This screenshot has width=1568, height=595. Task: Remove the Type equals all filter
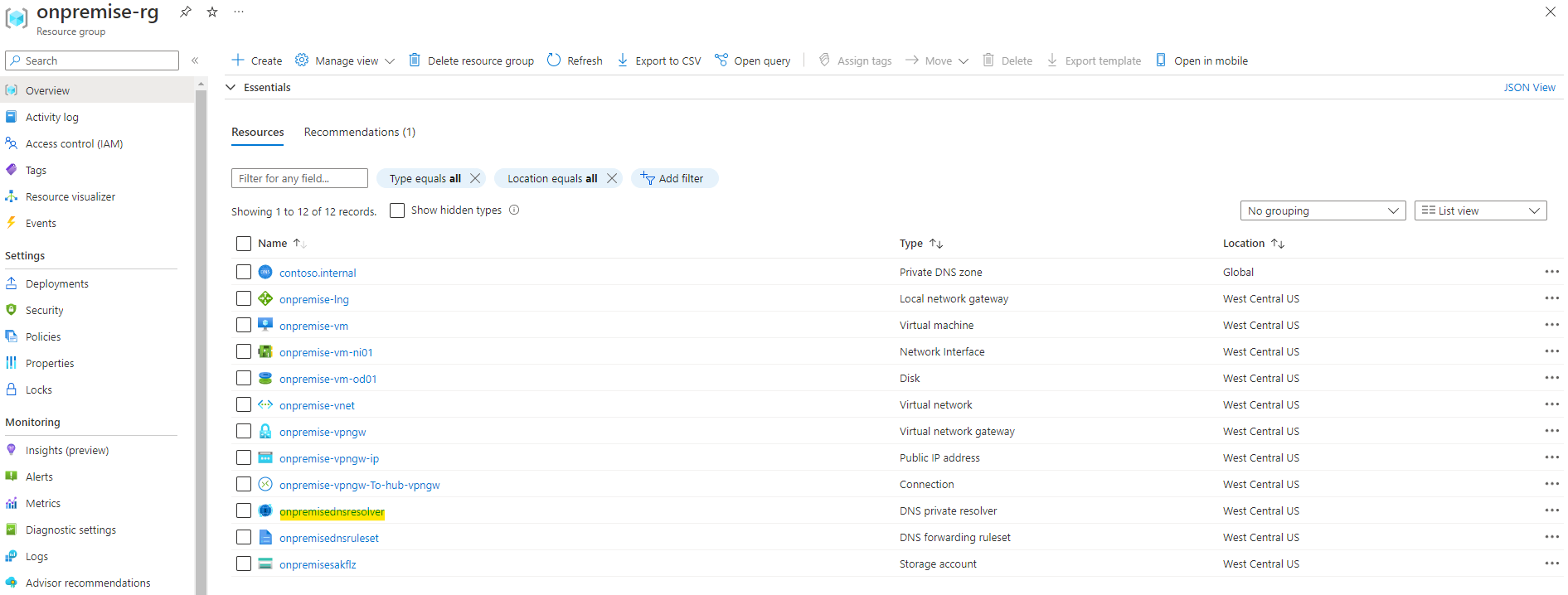475,178
